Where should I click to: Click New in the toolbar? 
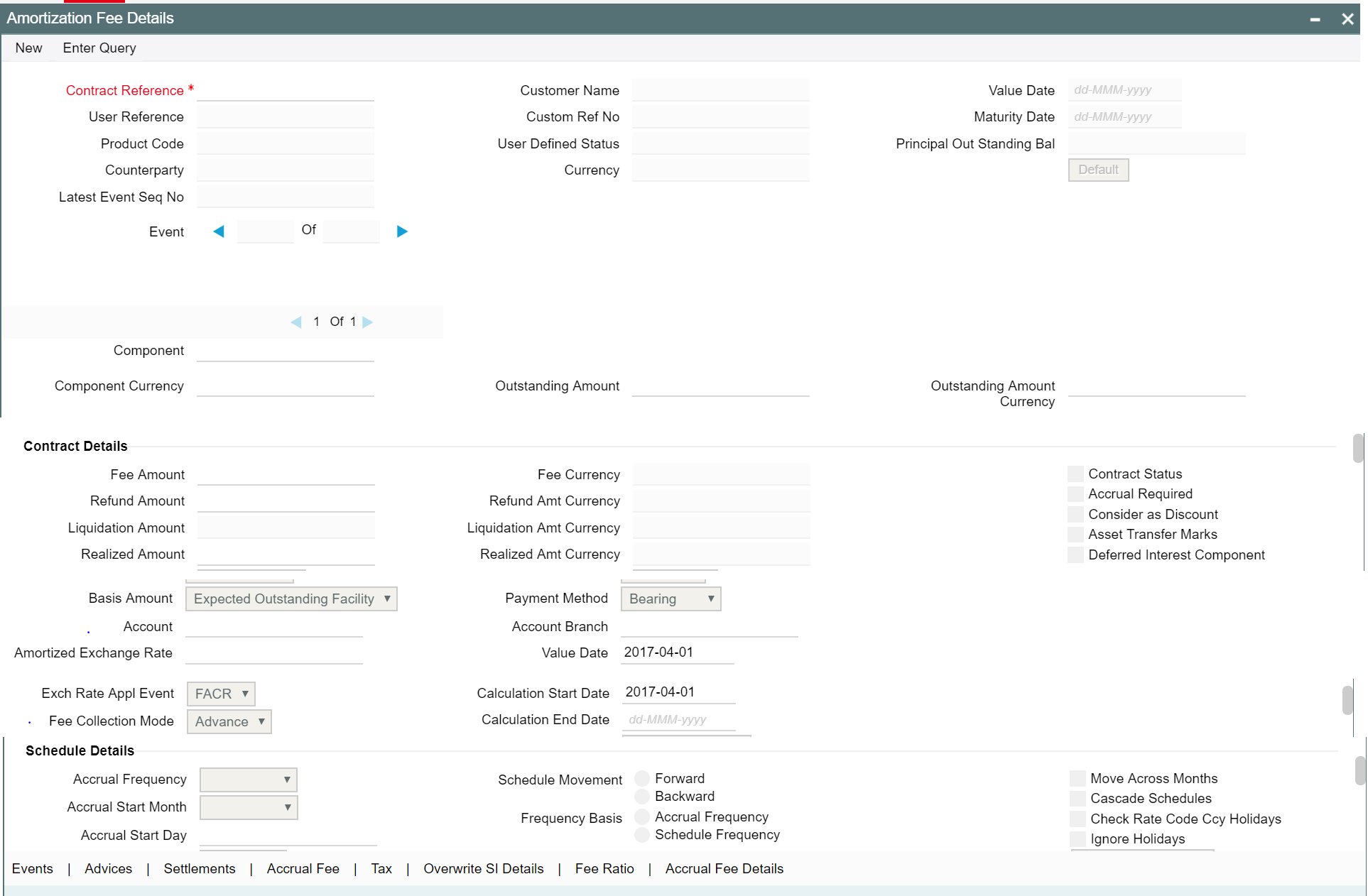pyautogui.click(x=28, y=48)
